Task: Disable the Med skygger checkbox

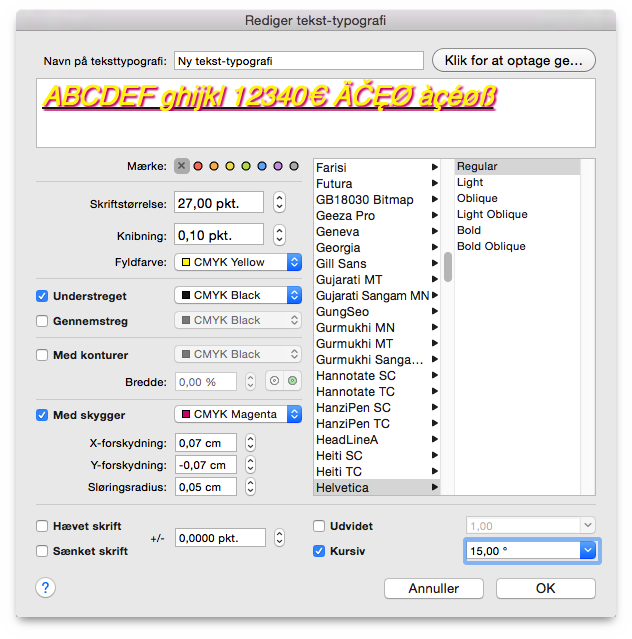Action: pyautogui.click(x=42, y=415)
